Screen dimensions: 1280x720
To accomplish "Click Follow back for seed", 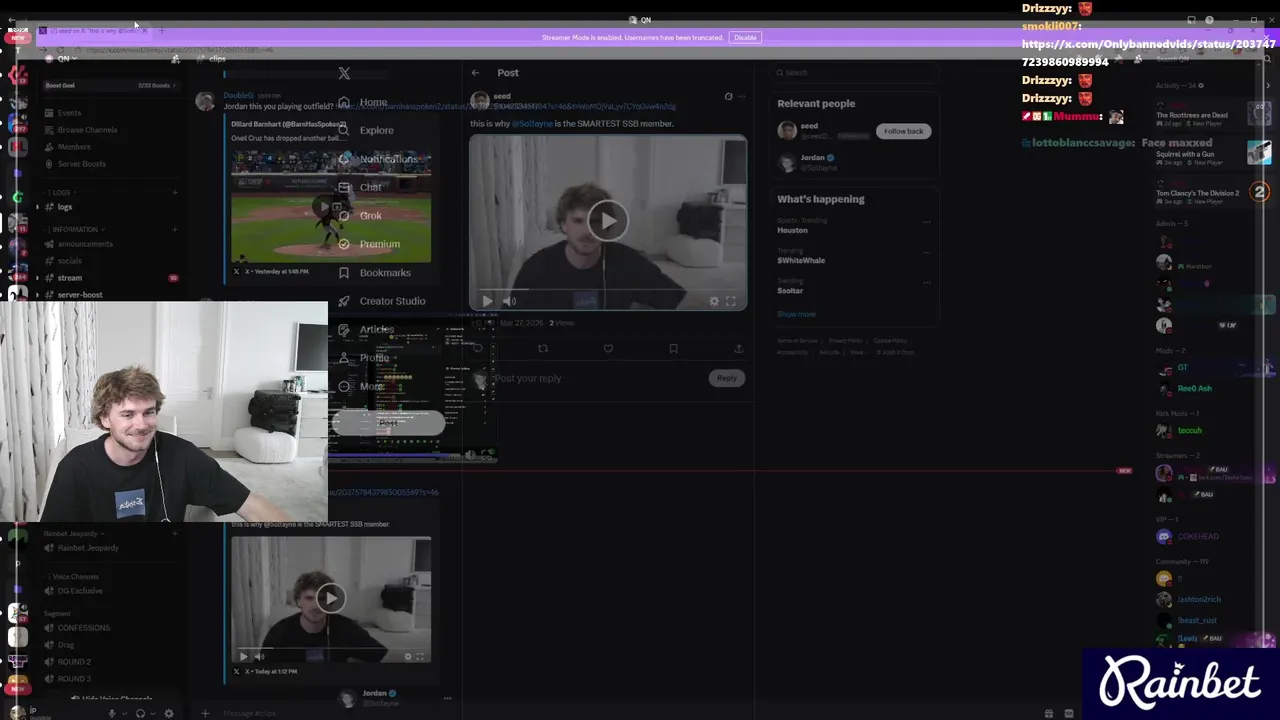I will click(x=903, y=131).
